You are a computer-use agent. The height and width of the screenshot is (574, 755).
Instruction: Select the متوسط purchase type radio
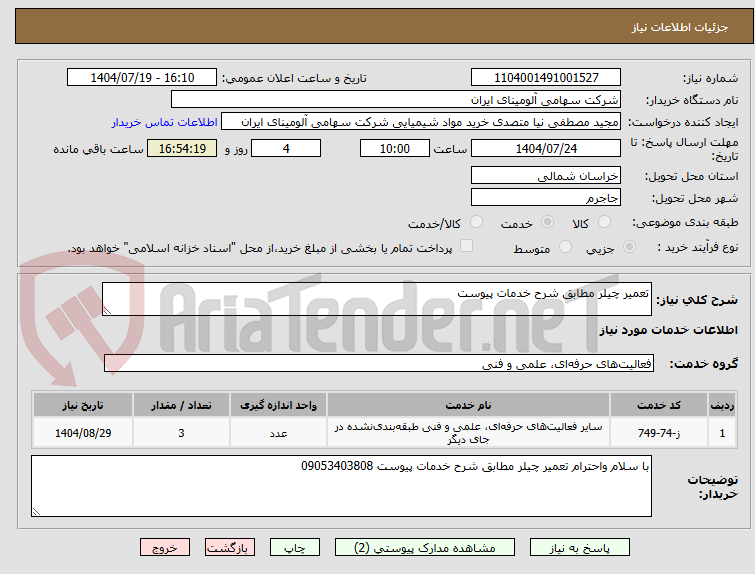point(565,247)
